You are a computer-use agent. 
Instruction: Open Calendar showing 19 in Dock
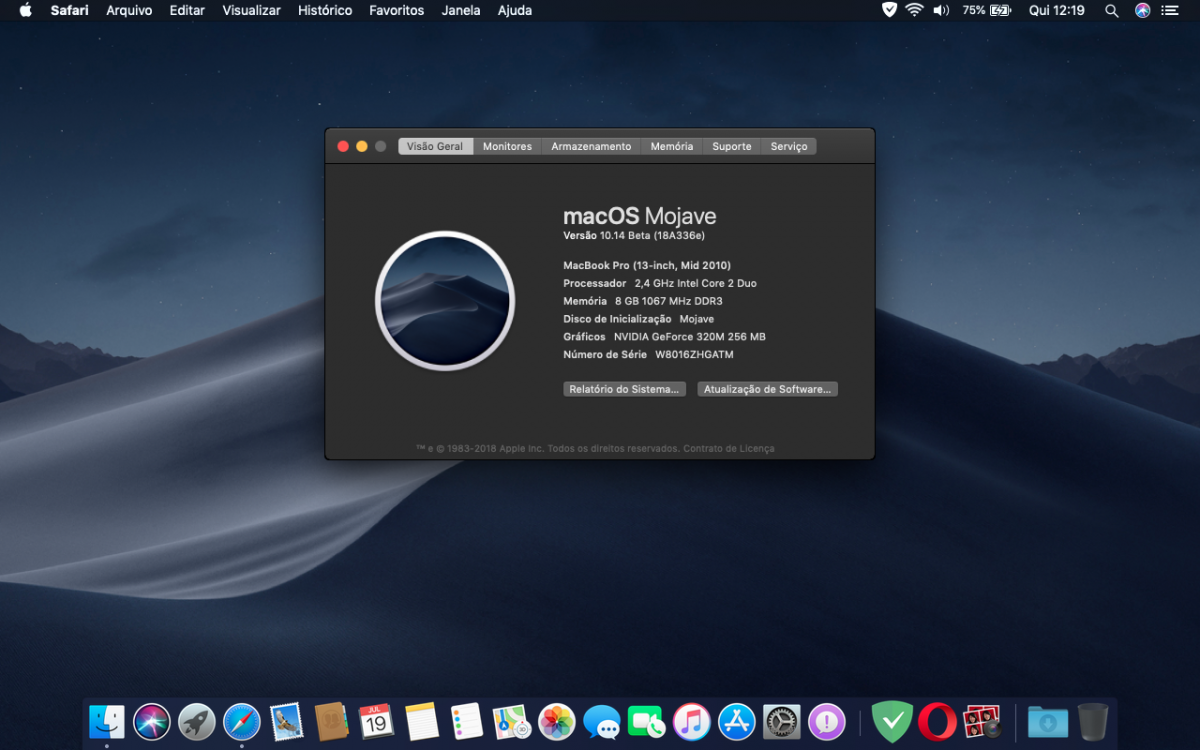pyautogui.click(x=376, y=721)
